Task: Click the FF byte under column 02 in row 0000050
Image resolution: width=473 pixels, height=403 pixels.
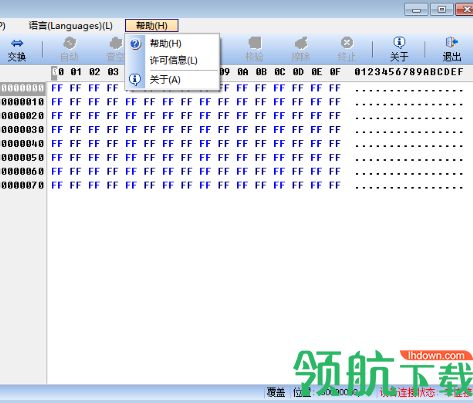Action: tap(94, 157)
